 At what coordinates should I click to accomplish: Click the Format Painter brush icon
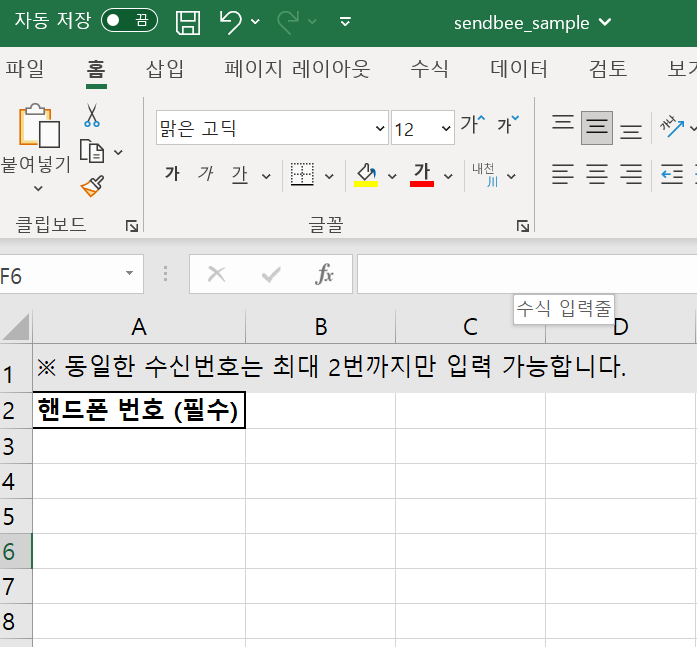[x=92, y=186]
